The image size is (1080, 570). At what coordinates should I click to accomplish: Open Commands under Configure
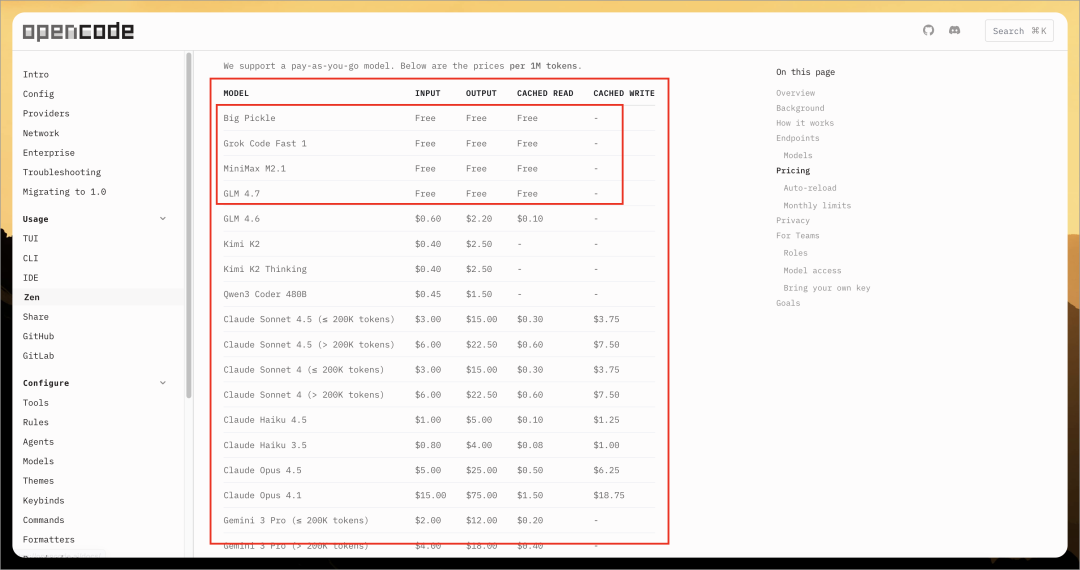pyautogui.click(x=43, y=520)
